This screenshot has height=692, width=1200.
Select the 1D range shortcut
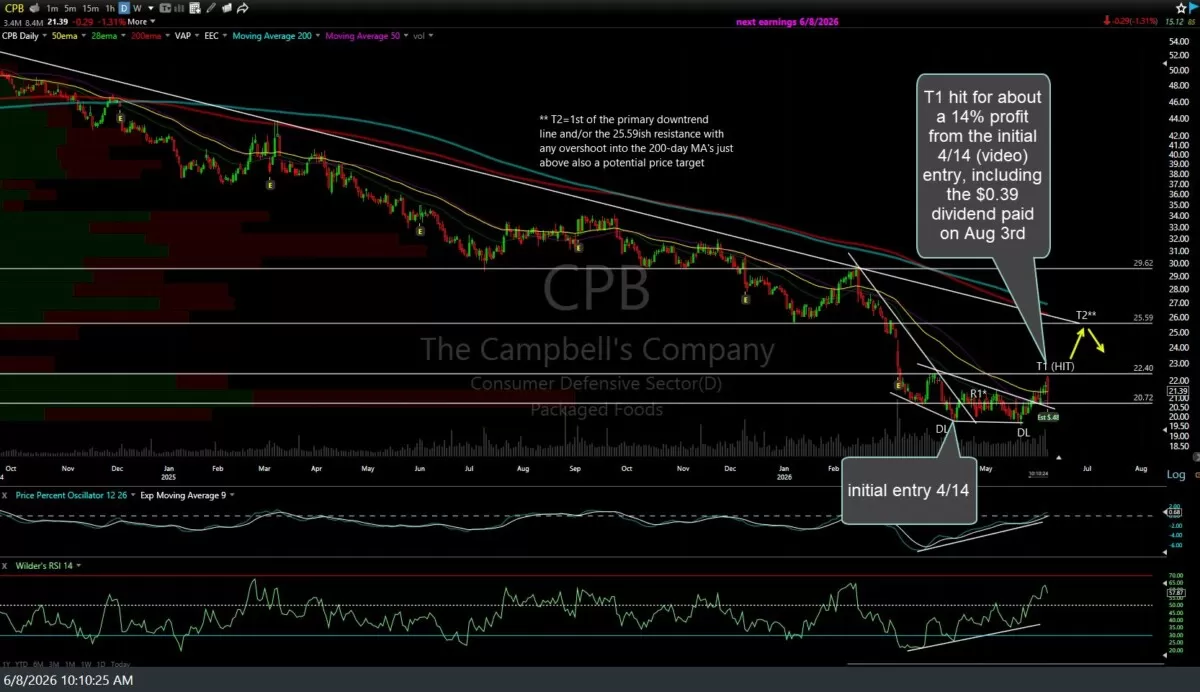pos(101,665)
